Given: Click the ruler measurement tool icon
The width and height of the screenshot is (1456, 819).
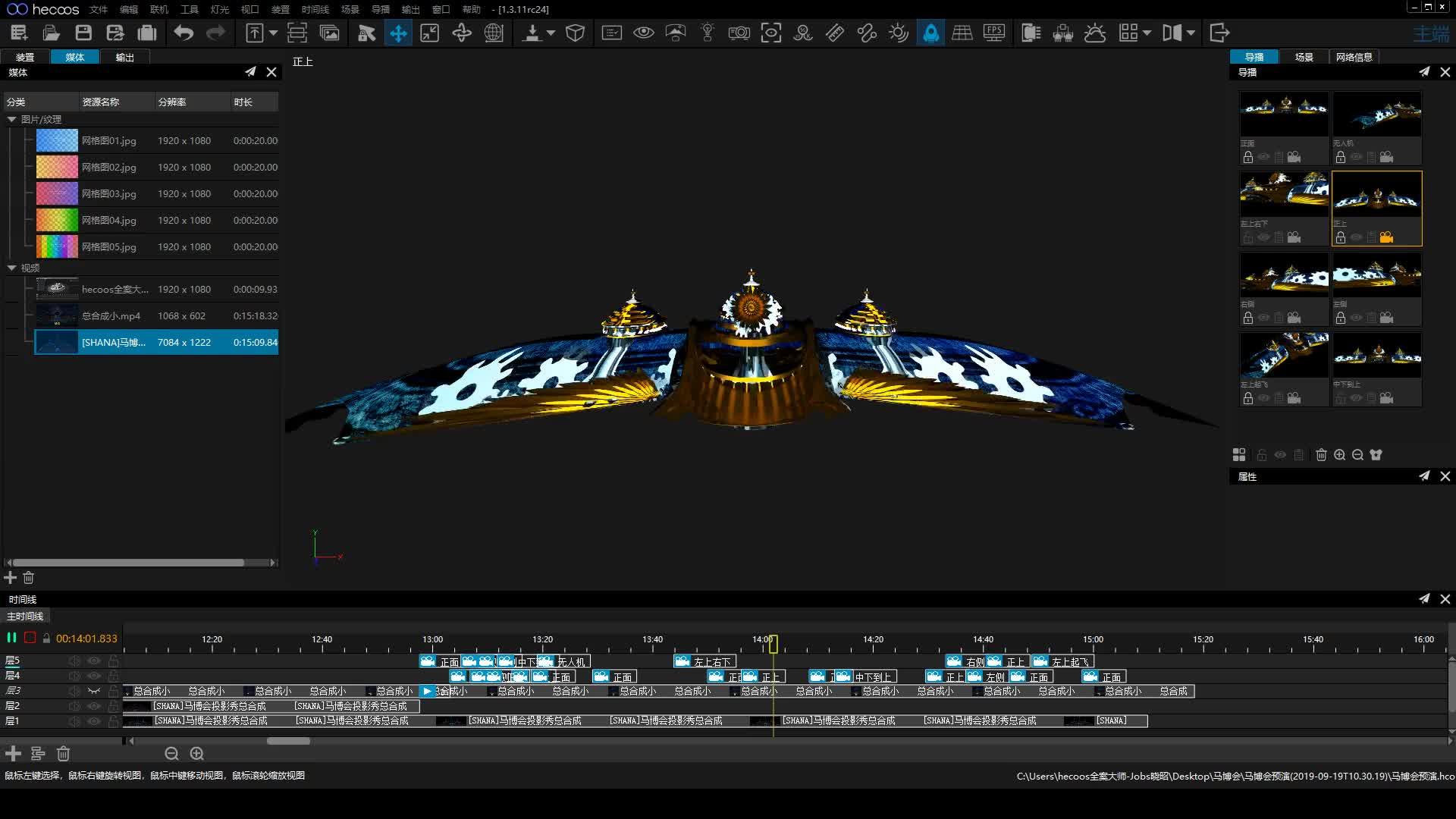Looking at the screenshot, I should click(835, 33).
